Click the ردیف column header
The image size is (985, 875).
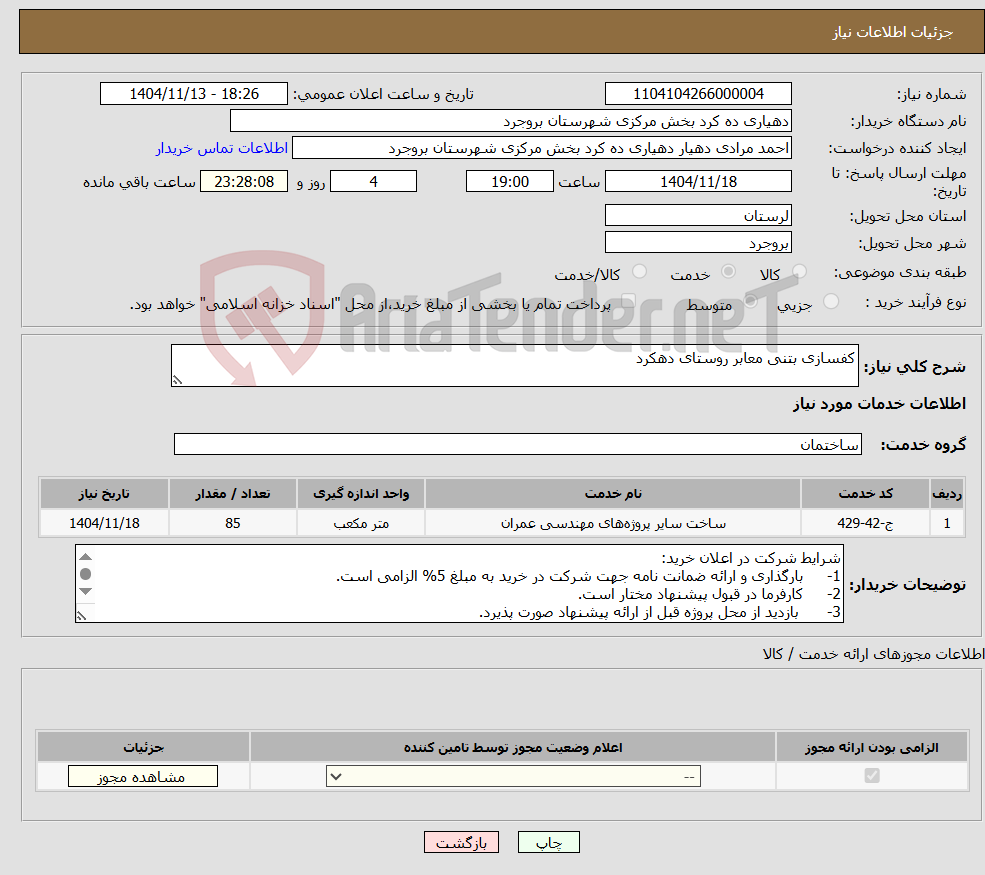pos(947,494)
